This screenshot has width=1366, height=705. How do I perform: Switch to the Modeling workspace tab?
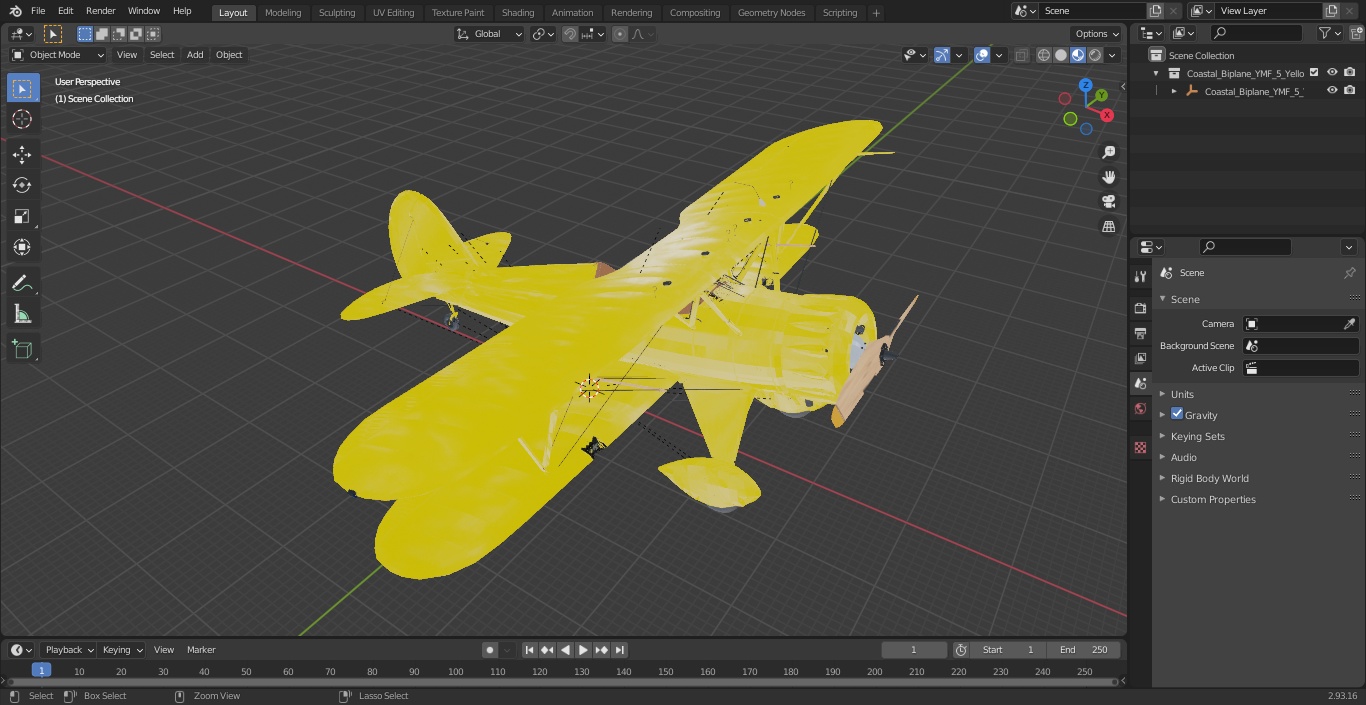click(x=283, y=13)
